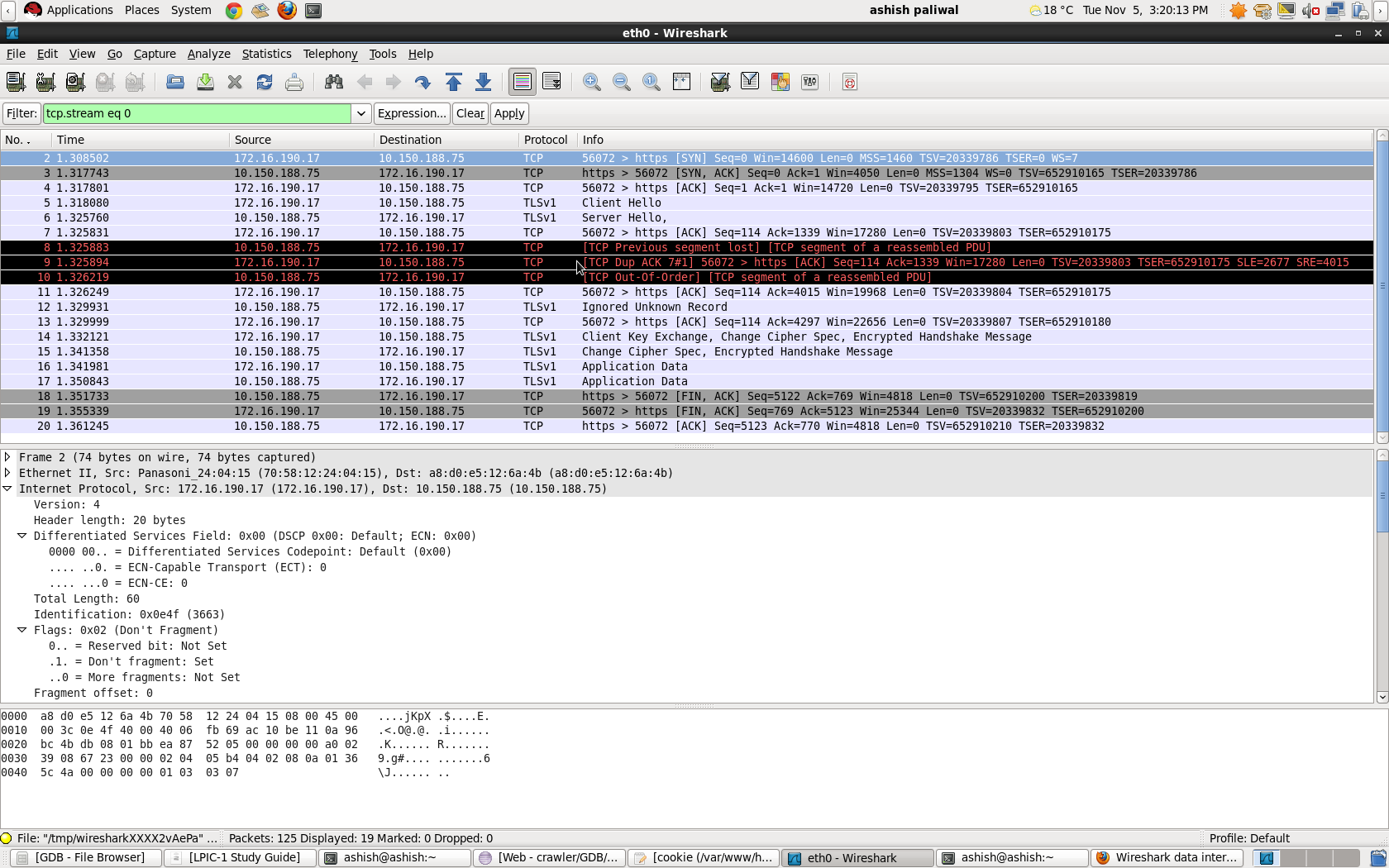This screenshot has height=868, width=1389.
Task: Open capture options toolbar icon
Action: point(45,82)
